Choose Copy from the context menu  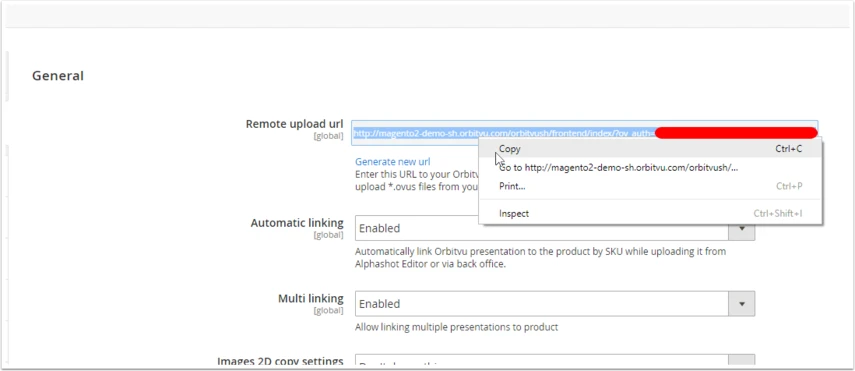pyautogui.click(x=650, y=148)
